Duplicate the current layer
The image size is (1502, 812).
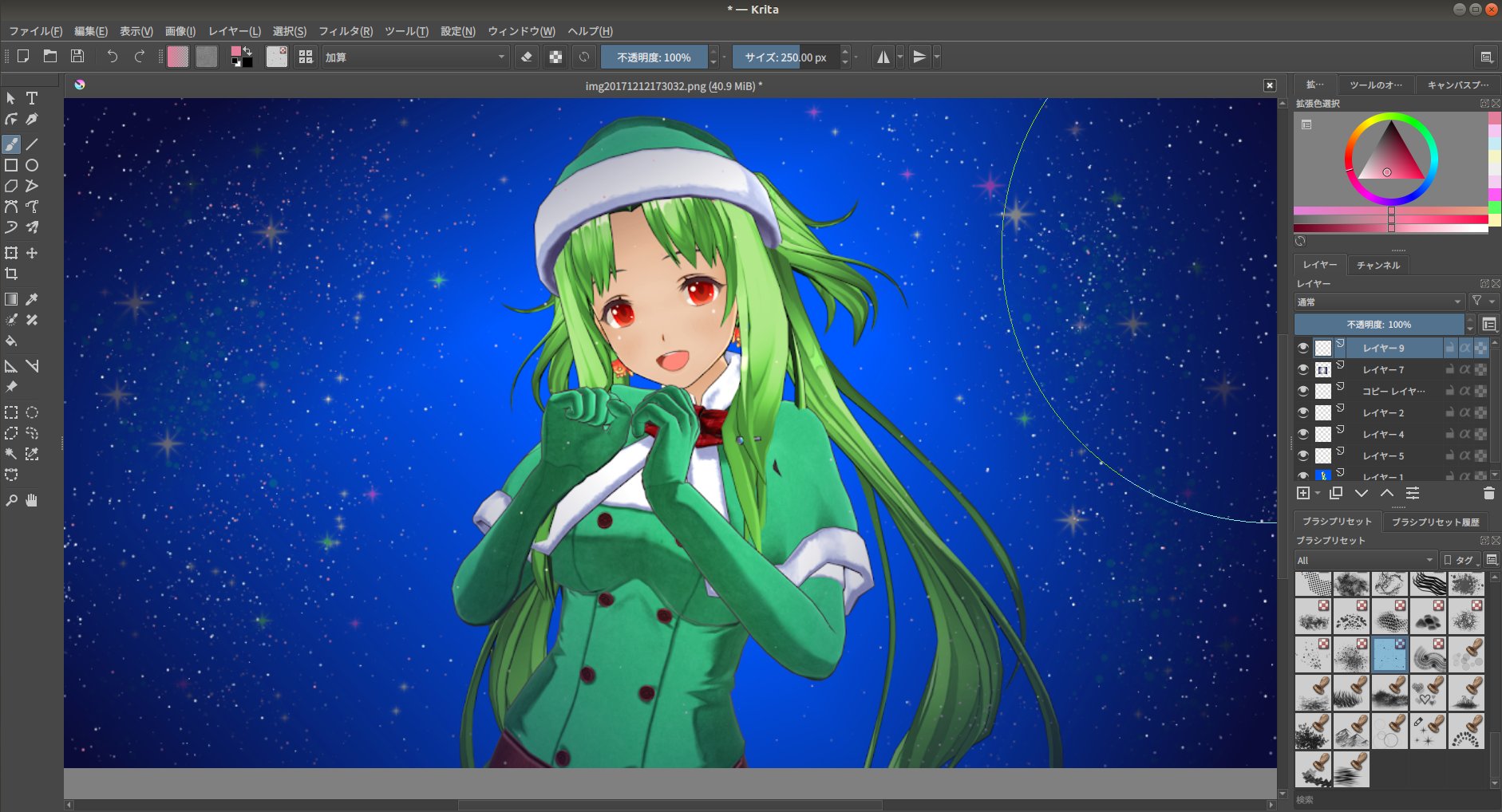(x=1336, y=494)
